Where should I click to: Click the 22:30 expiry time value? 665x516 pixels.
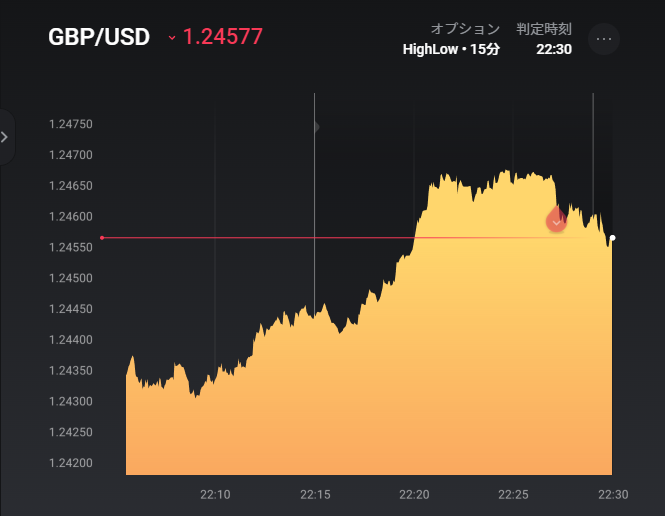coord(554,49)
